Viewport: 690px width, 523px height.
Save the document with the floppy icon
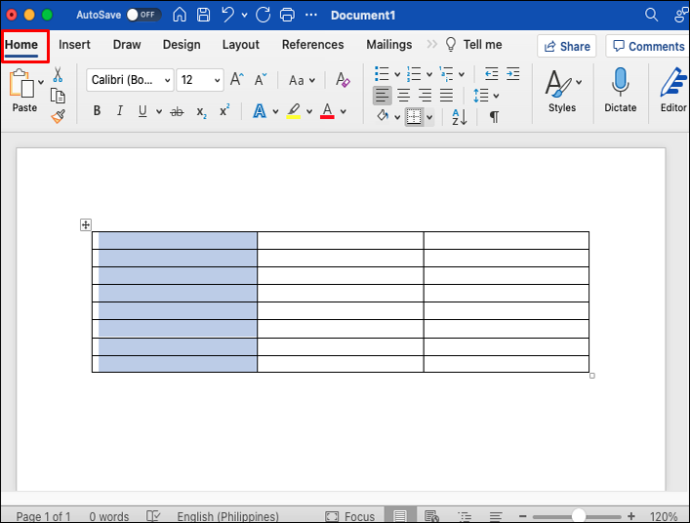pyautogui.click(x=203, y=15)
